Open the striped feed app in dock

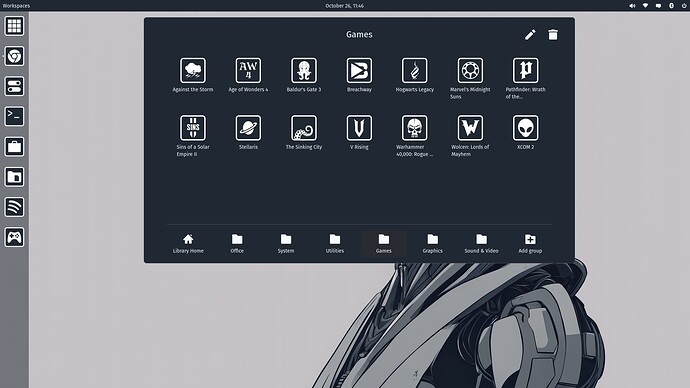click(x=15, y=207)
